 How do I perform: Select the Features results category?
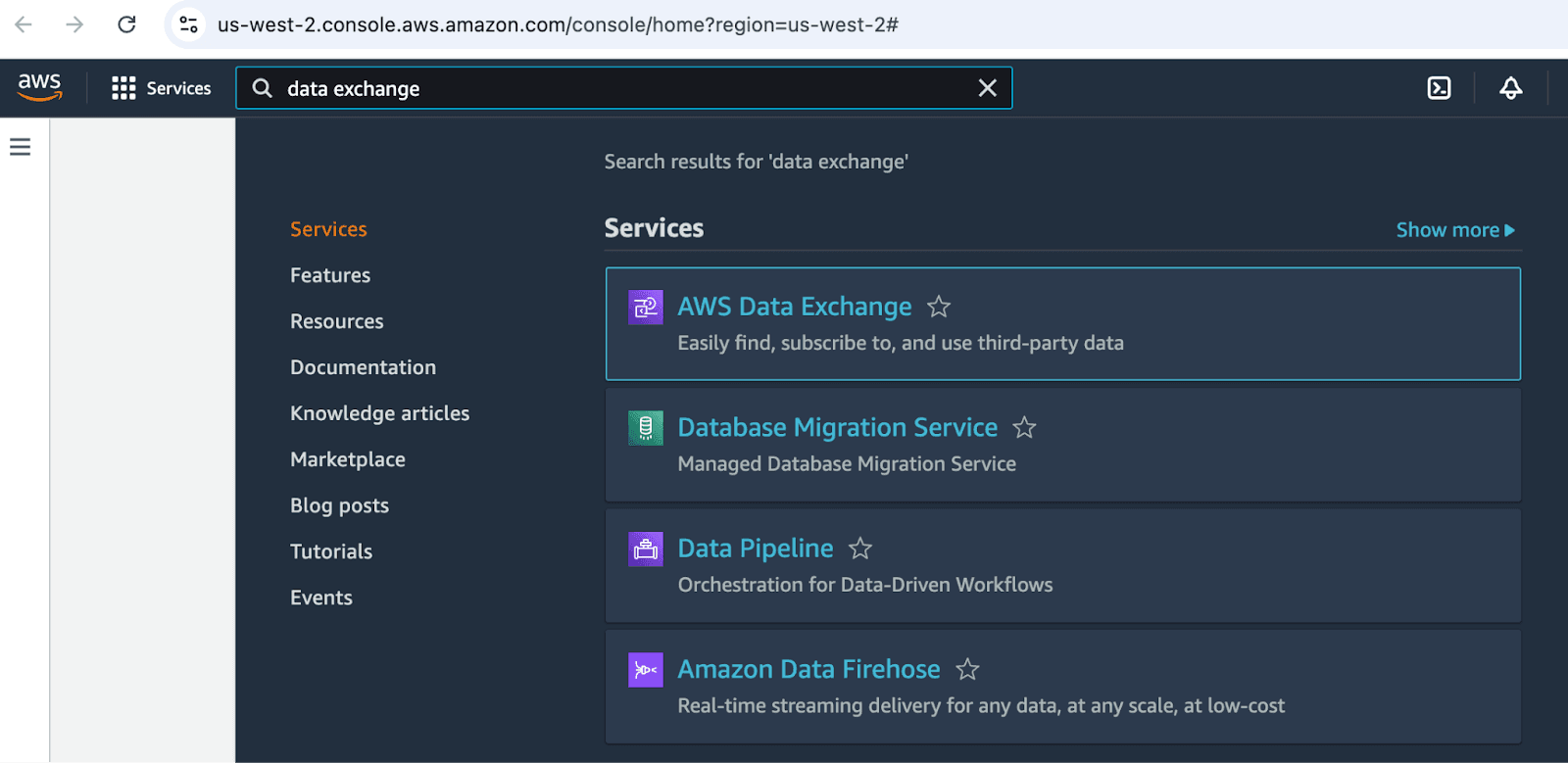(x=330, y=275)
